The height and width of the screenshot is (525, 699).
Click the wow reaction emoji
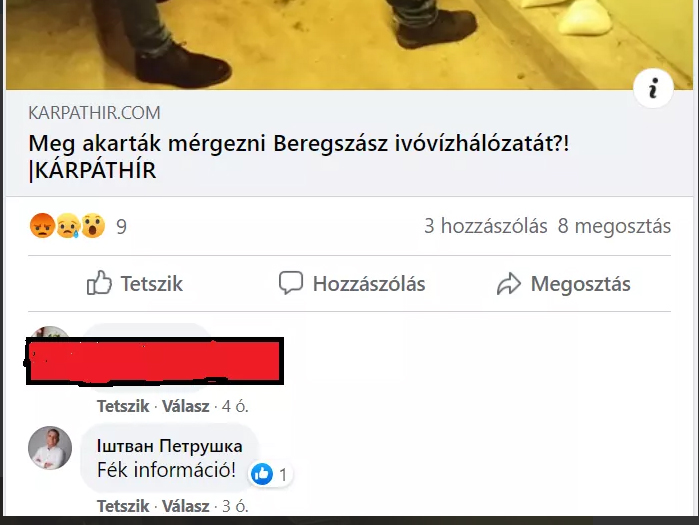click(x=93, y=226)
